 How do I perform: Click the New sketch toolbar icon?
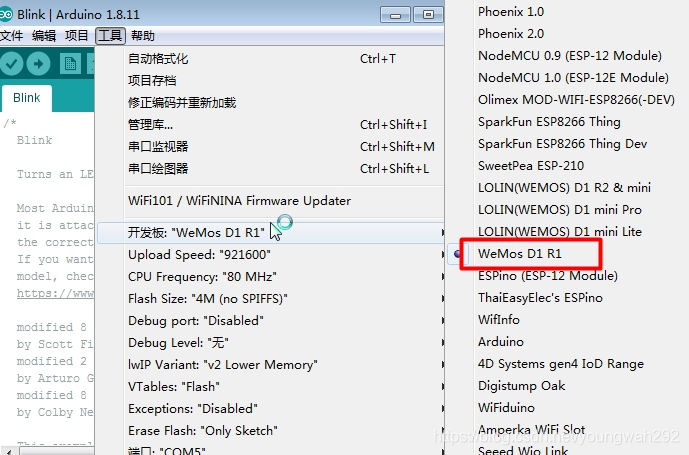[x=70, y=64]
